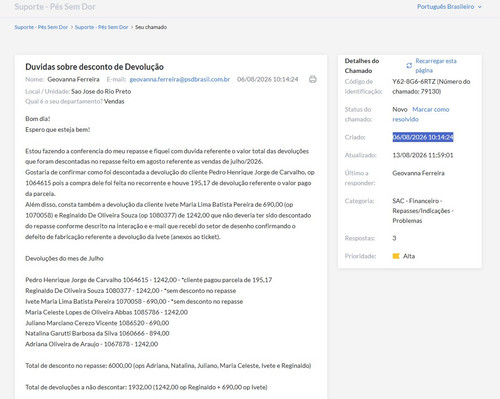Click the Bom dia! greeting line

[38, 119]
